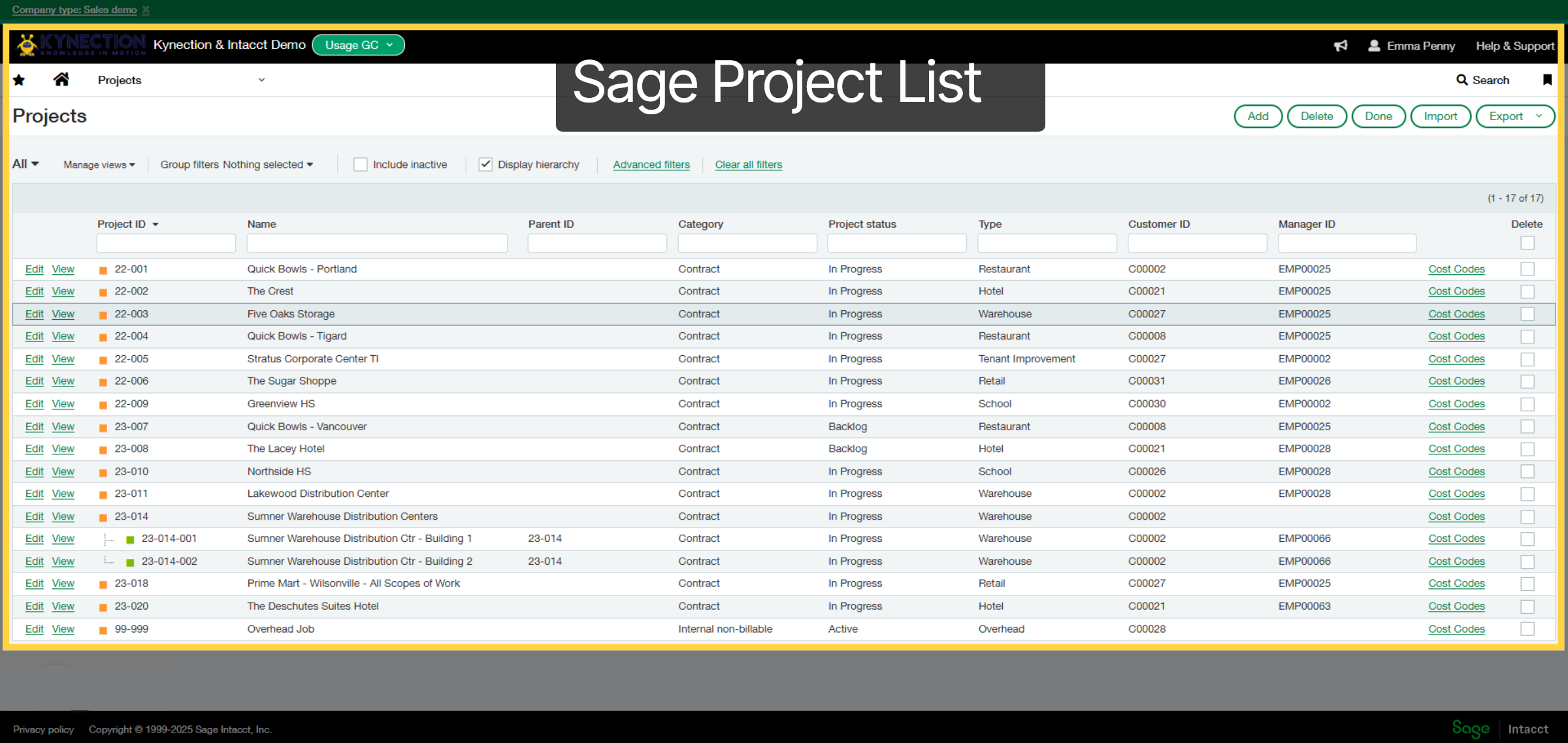Tick the delete checkbox for Greenview HS
1568x743 pixels.
pyautogui.click(x=1527, y=404)
